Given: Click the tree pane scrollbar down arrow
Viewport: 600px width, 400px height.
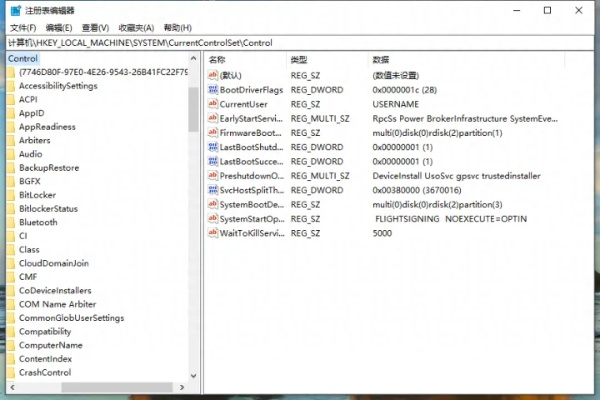Looking at the screenshot, I should pos(193,374).
